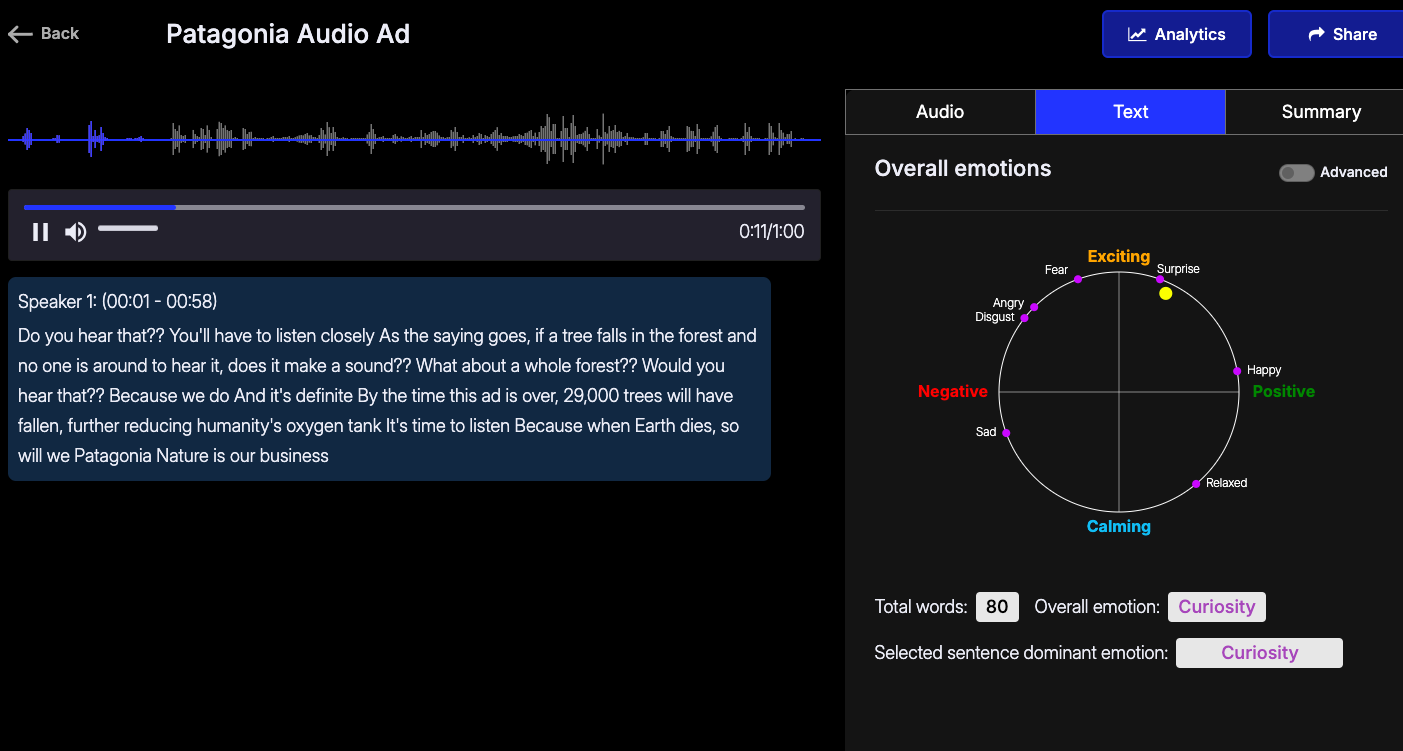Enable the Advanced toggle
The height and width of the screenshot is (751, 1403).
pyautogui.click(x=1296, y=173)
